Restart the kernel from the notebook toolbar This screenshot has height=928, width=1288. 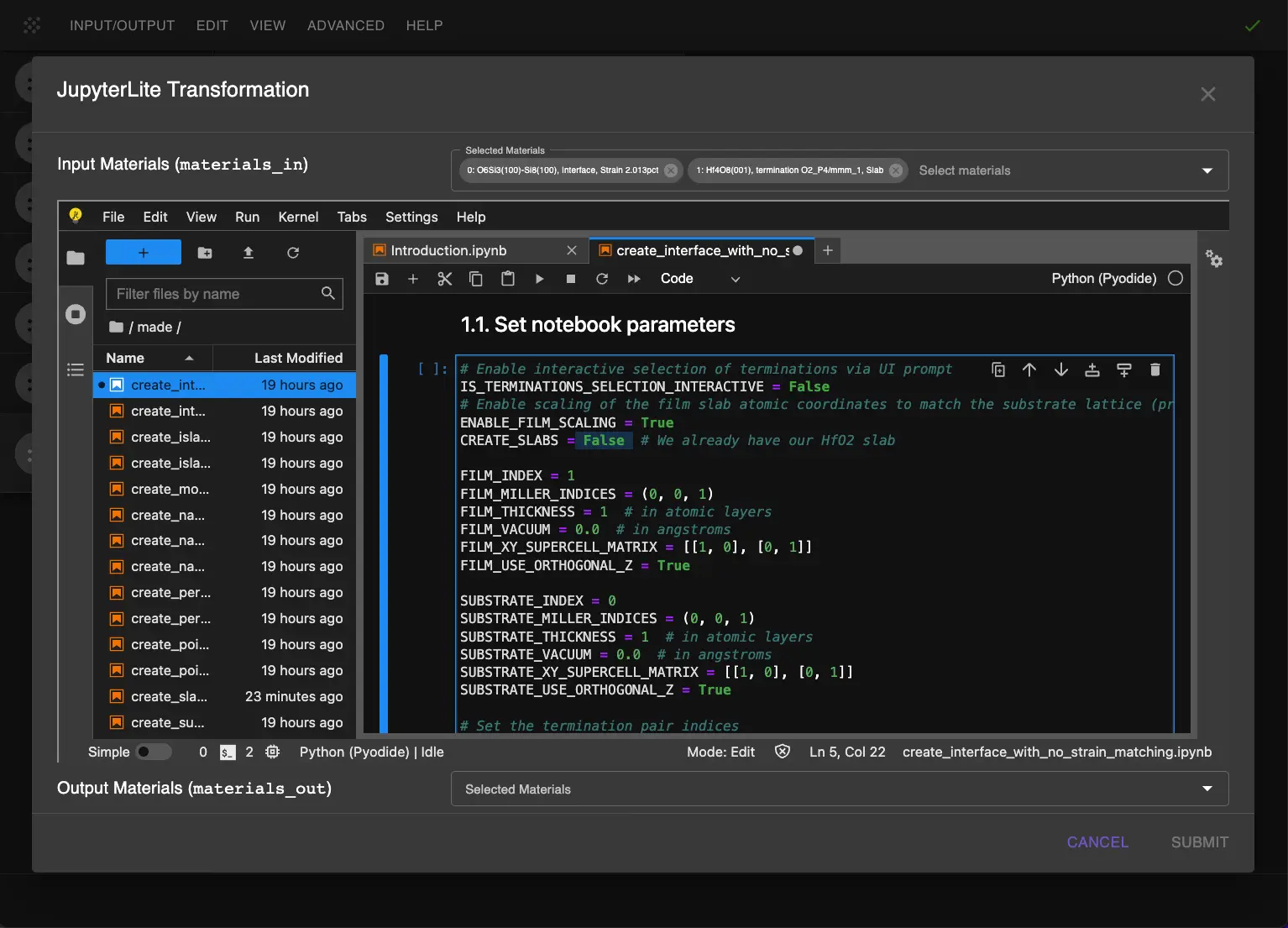pyautogui.click(x=602, y=279)
